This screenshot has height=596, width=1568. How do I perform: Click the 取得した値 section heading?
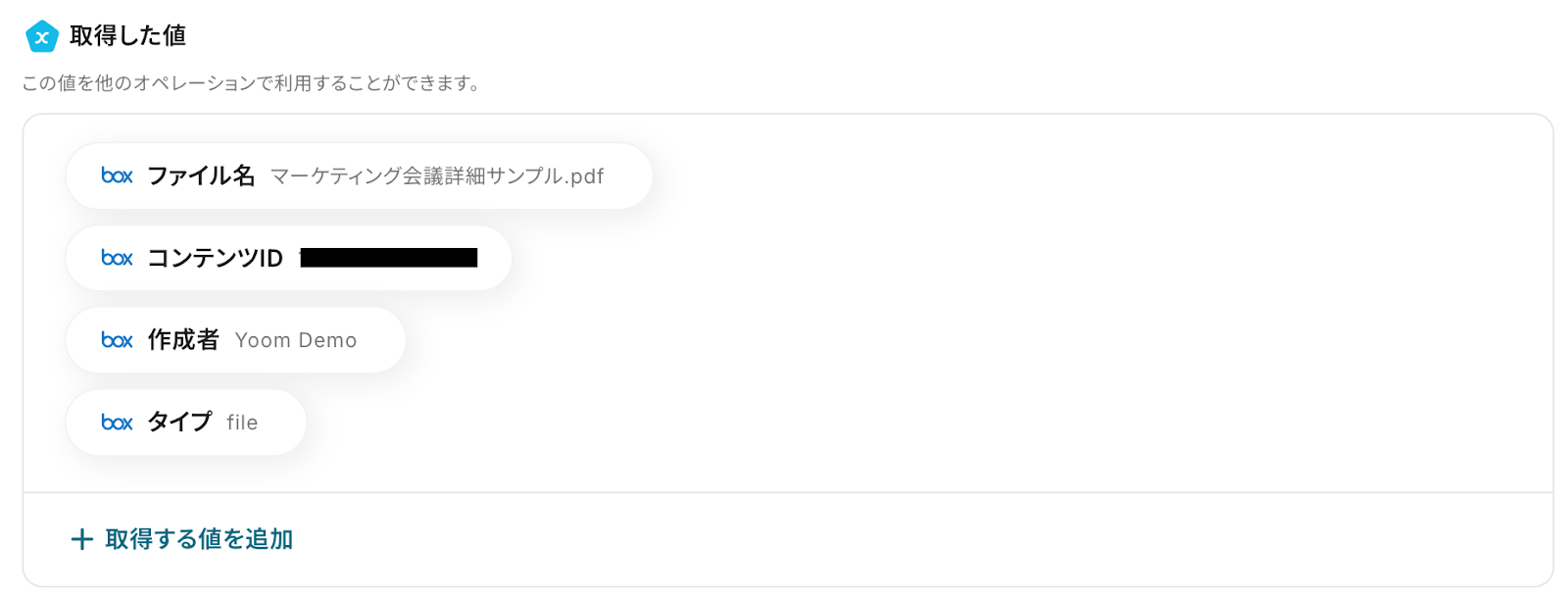[x=127, y=36]
